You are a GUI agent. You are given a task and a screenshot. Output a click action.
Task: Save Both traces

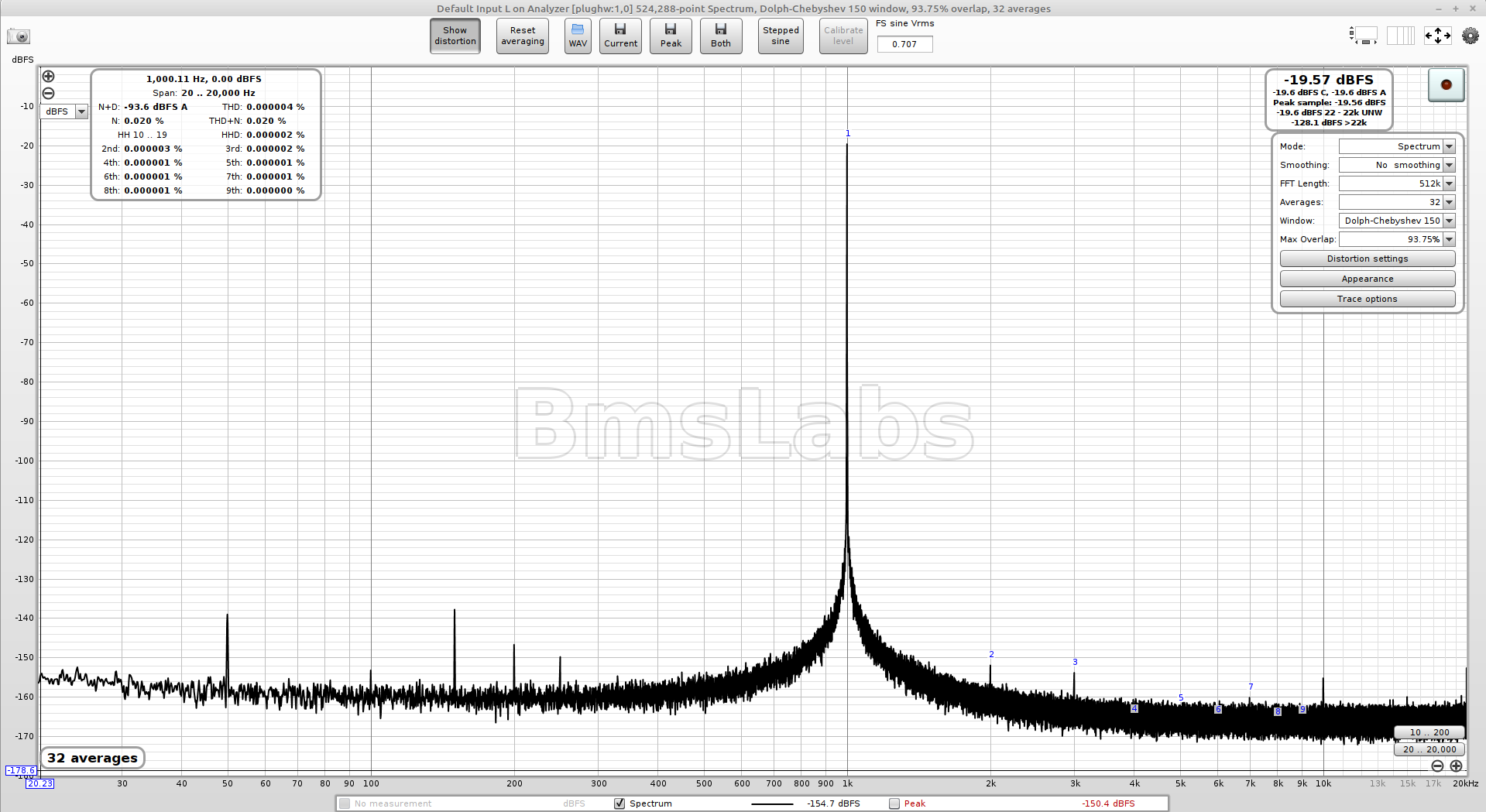pos(721,36)
